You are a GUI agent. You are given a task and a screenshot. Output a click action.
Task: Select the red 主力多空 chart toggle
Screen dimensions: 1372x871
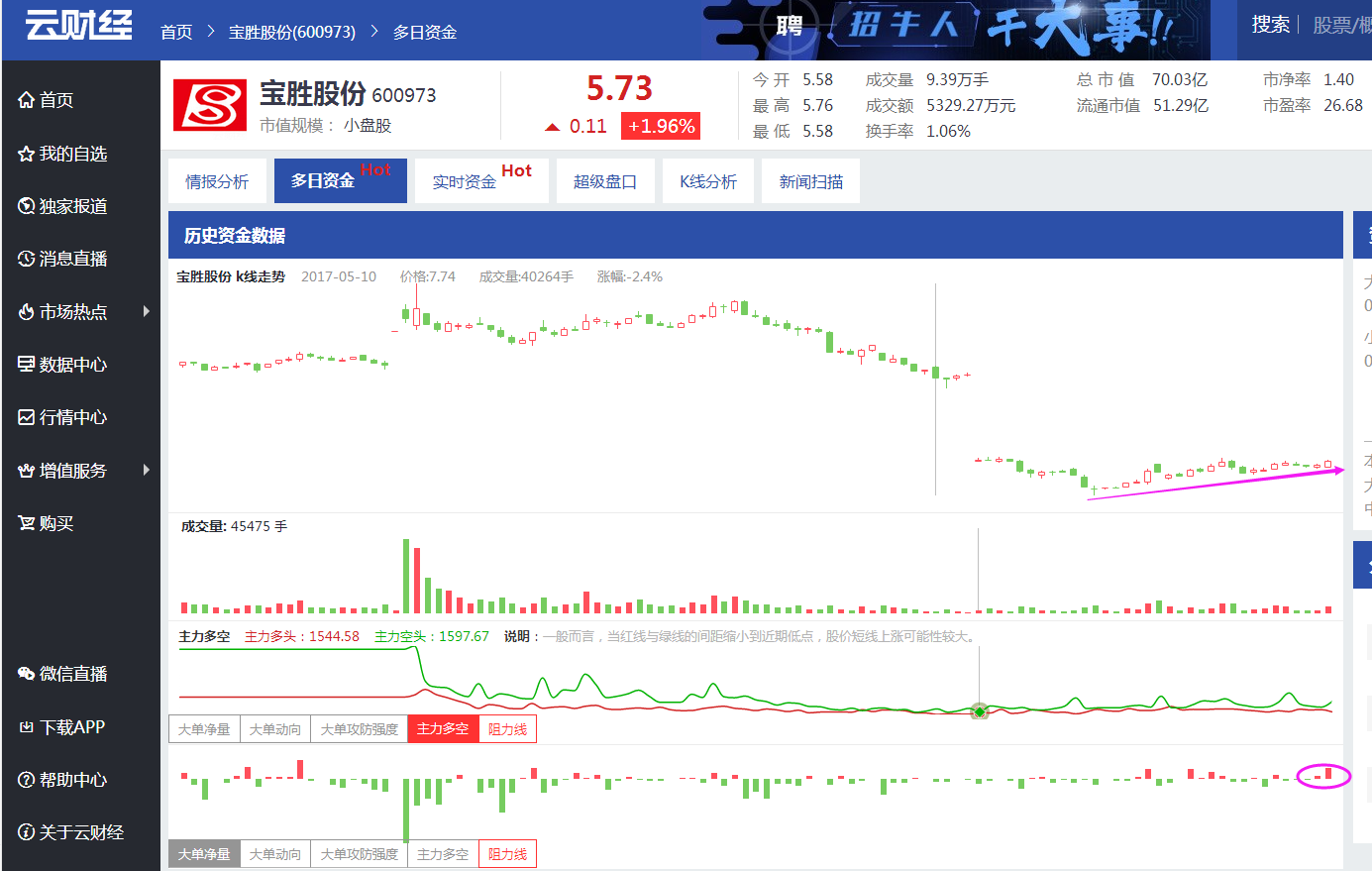[443, 729]
